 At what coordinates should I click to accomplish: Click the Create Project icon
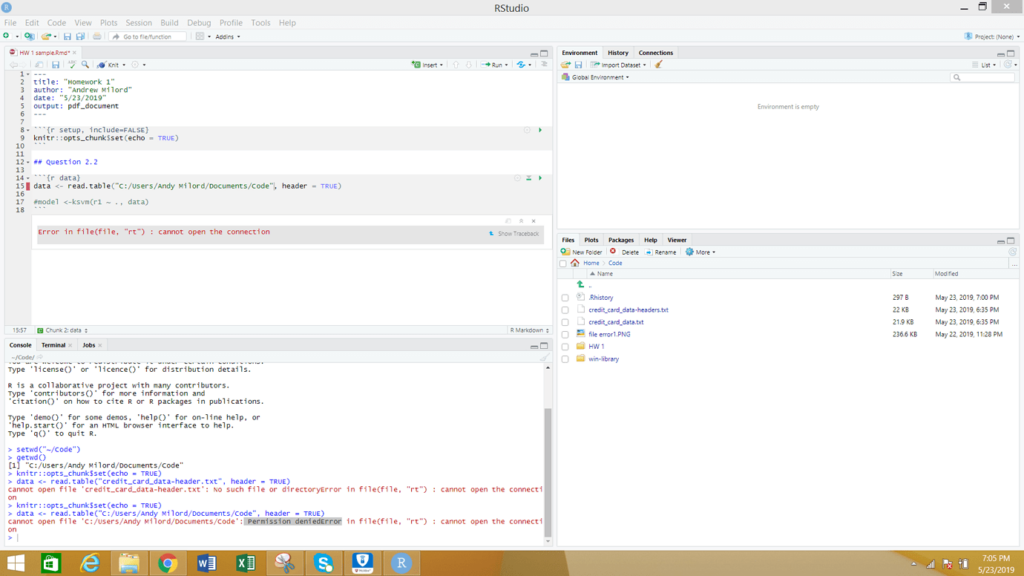(x=29, y=37)
